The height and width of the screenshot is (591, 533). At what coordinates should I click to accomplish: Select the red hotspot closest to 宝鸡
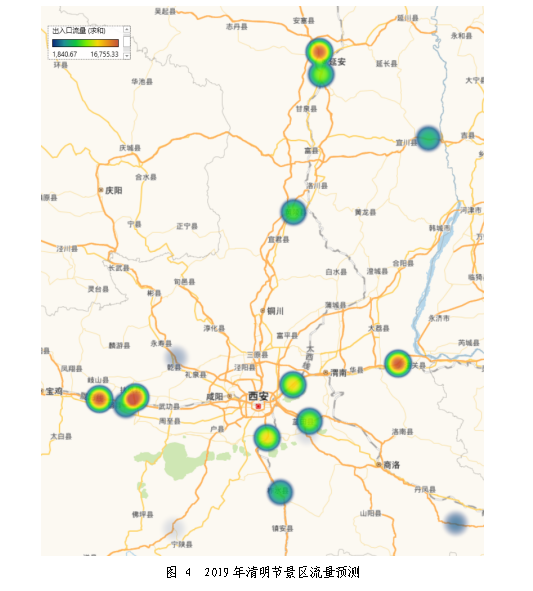click(x=99, y=398)
